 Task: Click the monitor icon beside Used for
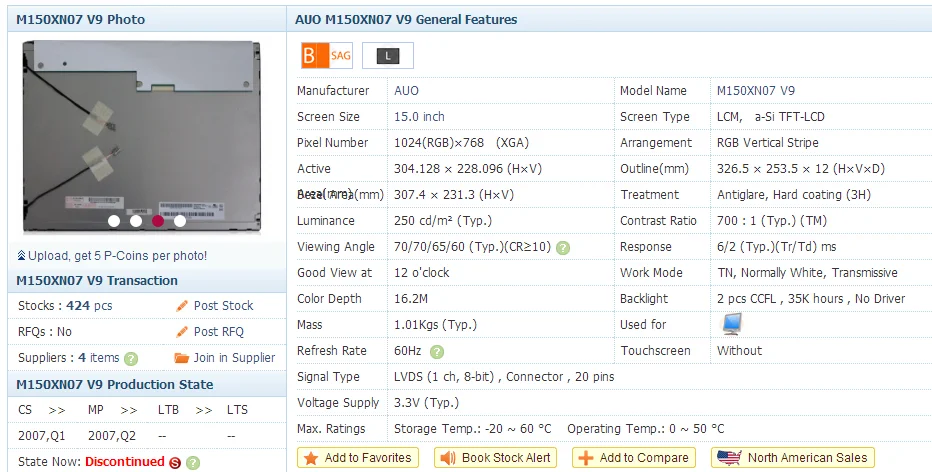coord(731,324)
